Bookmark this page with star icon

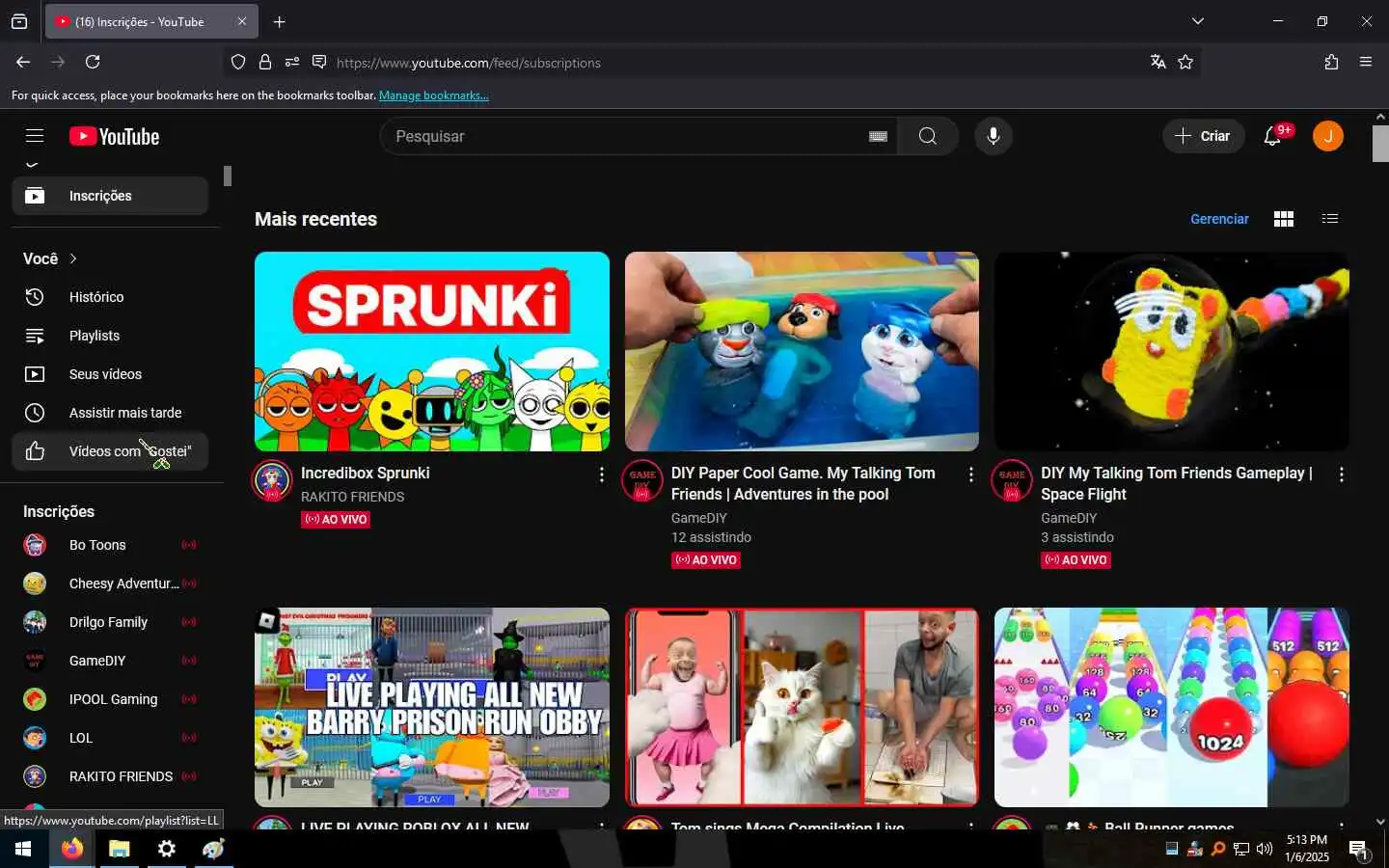click(x=1185, y=62)
